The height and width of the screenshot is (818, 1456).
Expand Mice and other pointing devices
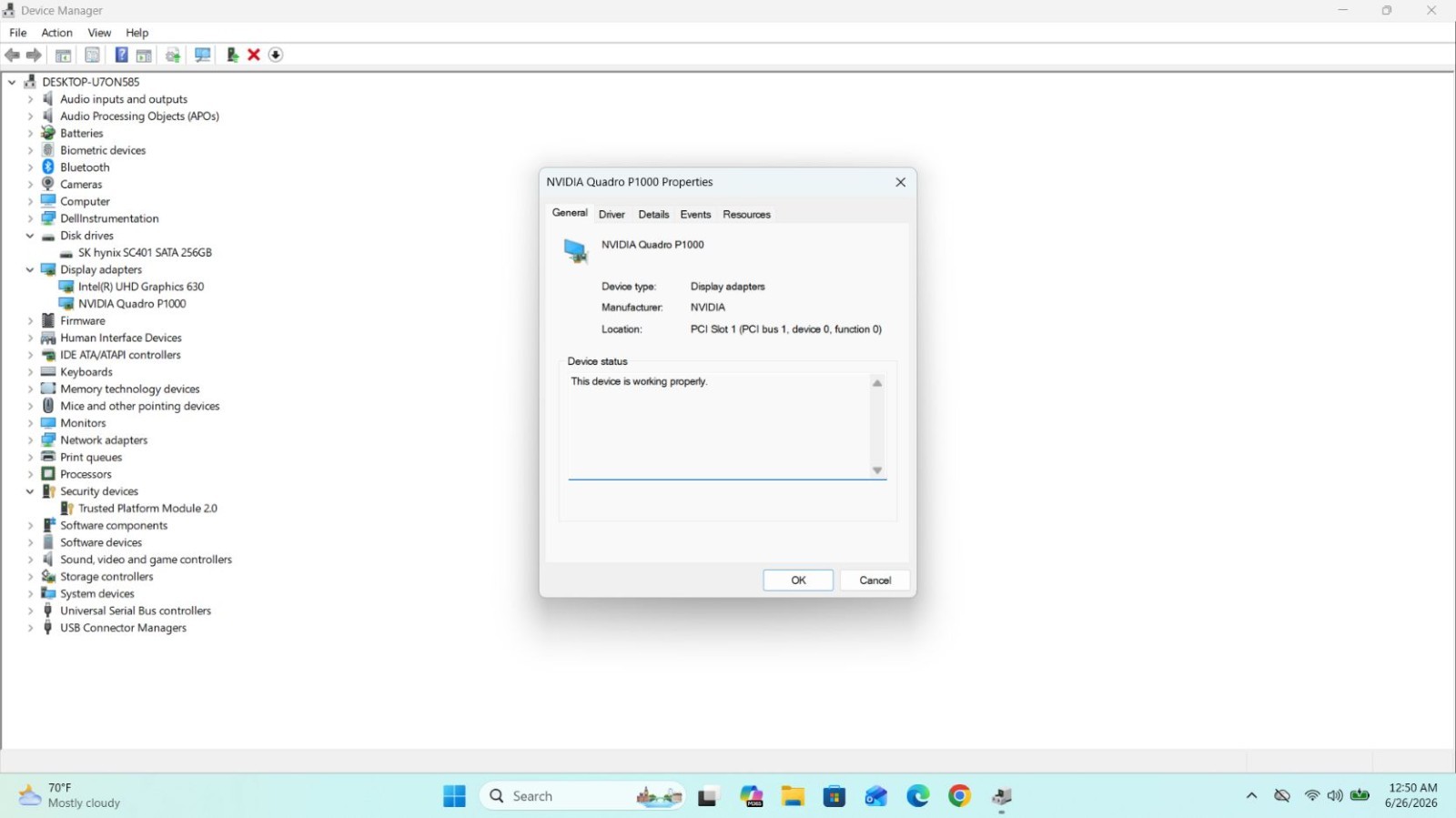click(x=30, y=407)
